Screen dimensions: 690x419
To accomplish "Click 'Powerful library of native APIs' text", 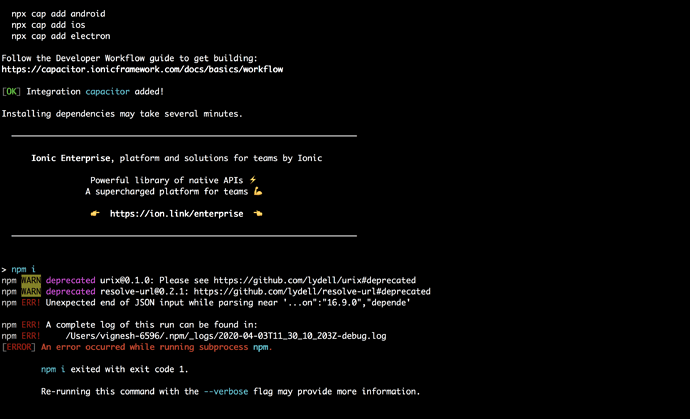I will (167, 180).
